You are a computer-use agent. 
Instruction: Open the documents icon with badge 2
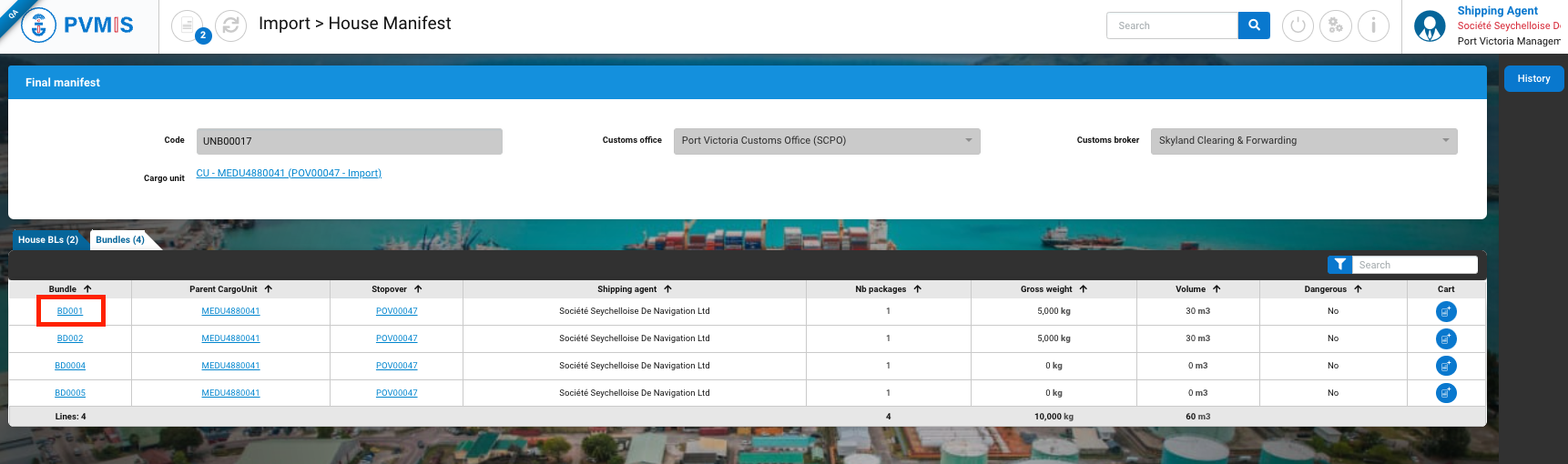[x=188, y=25]
